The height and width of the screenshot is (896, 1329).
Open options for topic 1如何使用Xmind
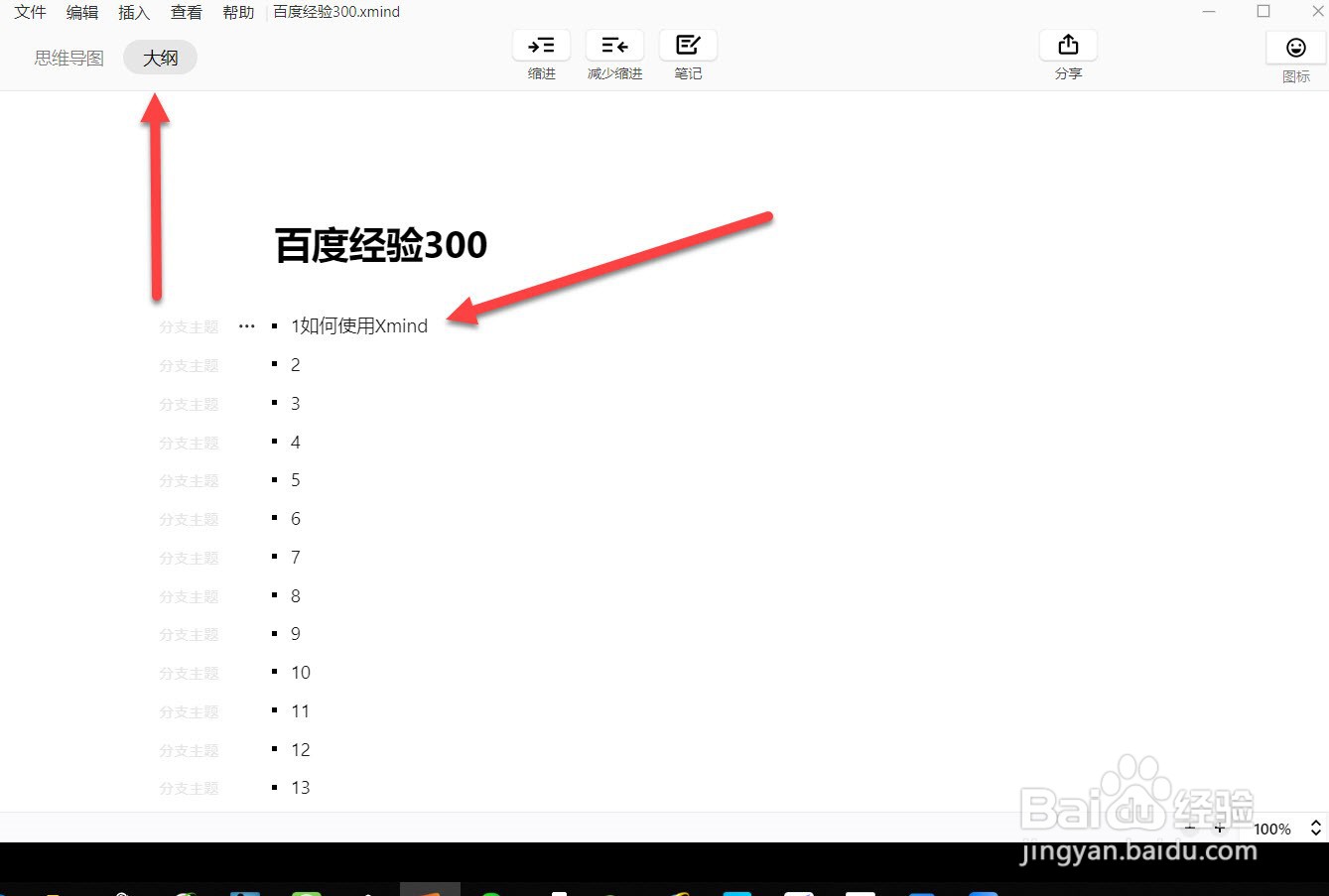[x=246, y=325]
